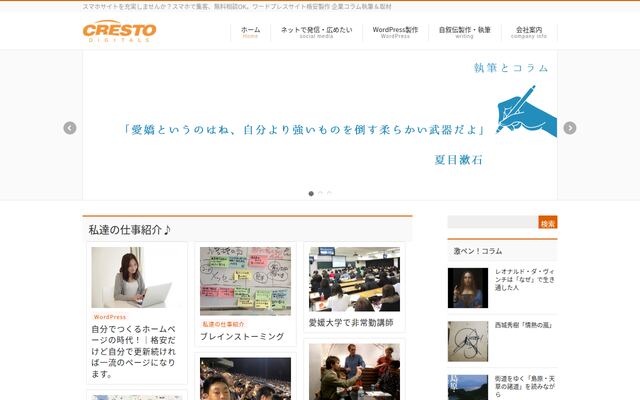
Task: Select the third slider pagination dot
Action: (x=329, y=193)
